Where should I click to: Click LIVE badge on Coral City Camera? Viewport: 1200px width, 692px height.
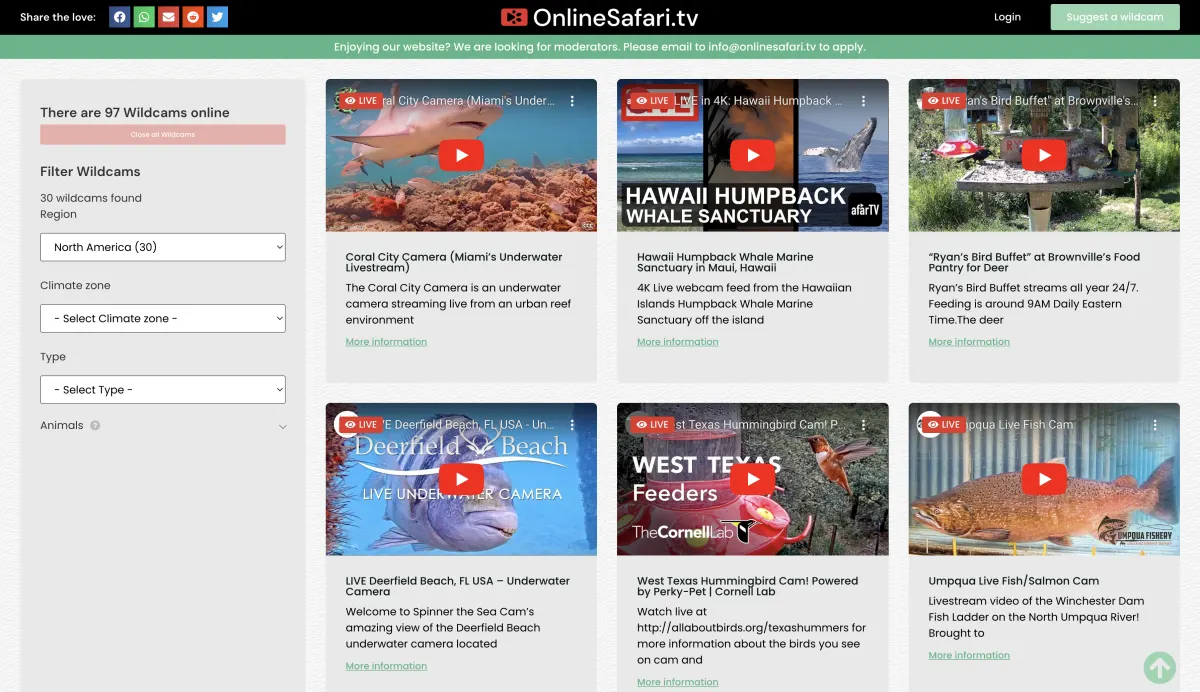click(360, 101)
